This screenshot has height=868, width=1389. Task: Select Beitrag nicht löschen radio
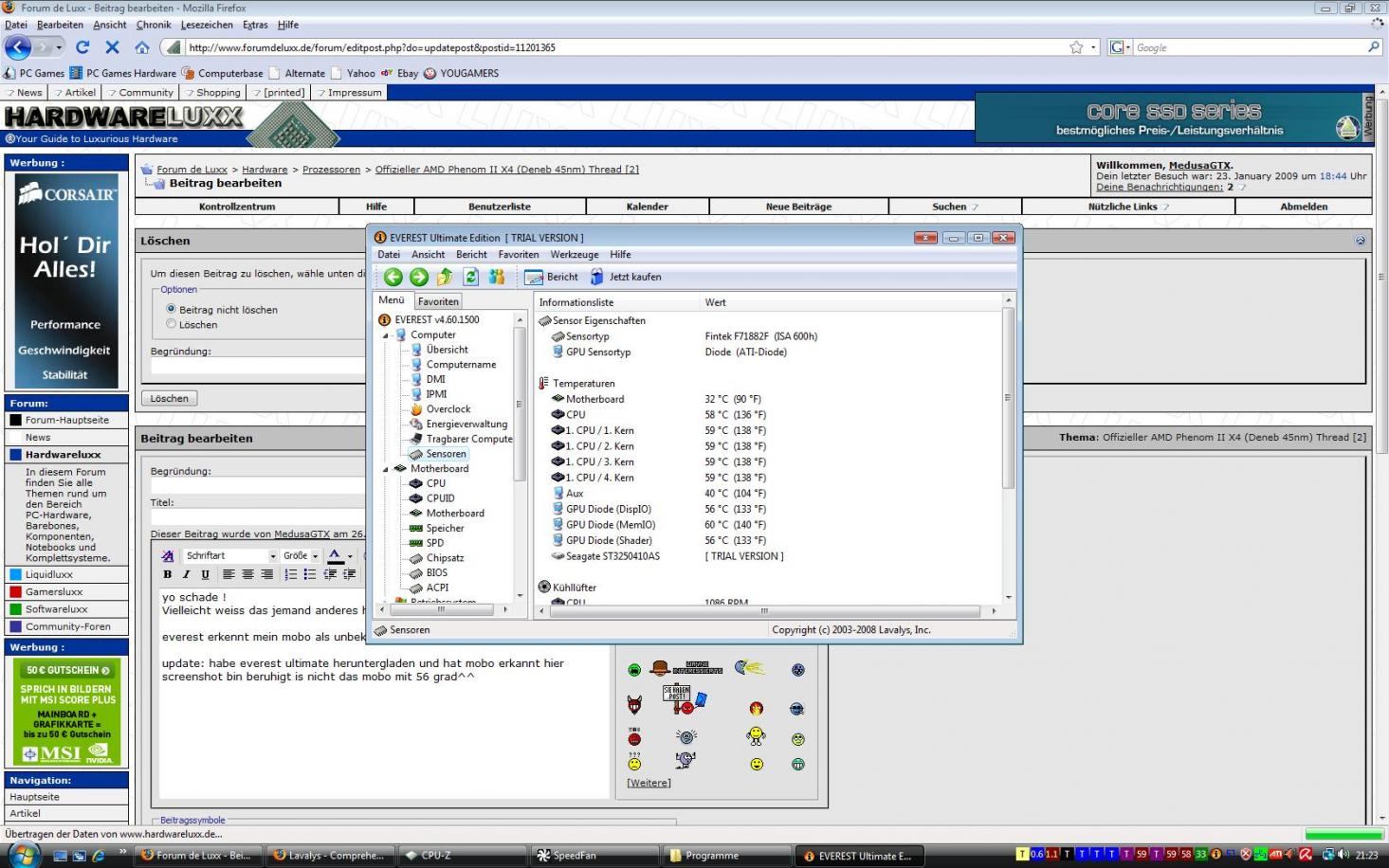(x=171, y=309)
